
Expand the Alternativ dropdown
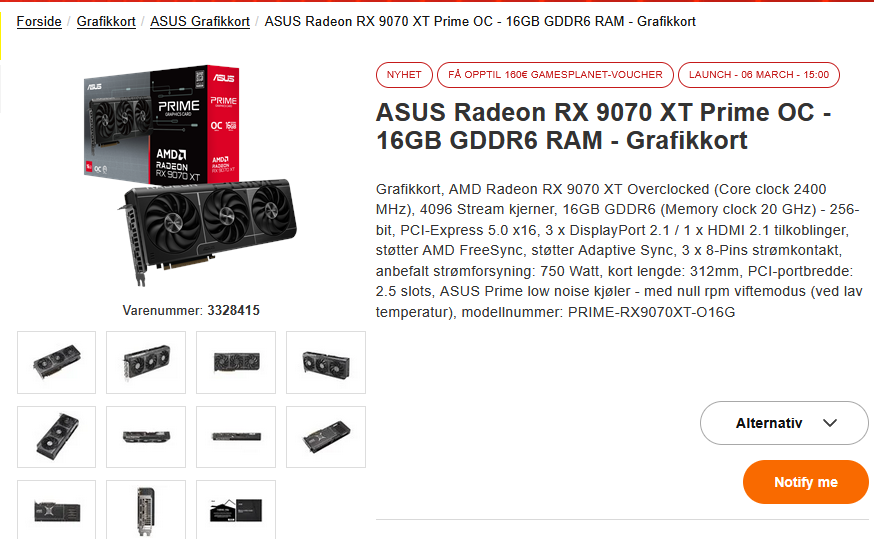[x=784, y=423]
